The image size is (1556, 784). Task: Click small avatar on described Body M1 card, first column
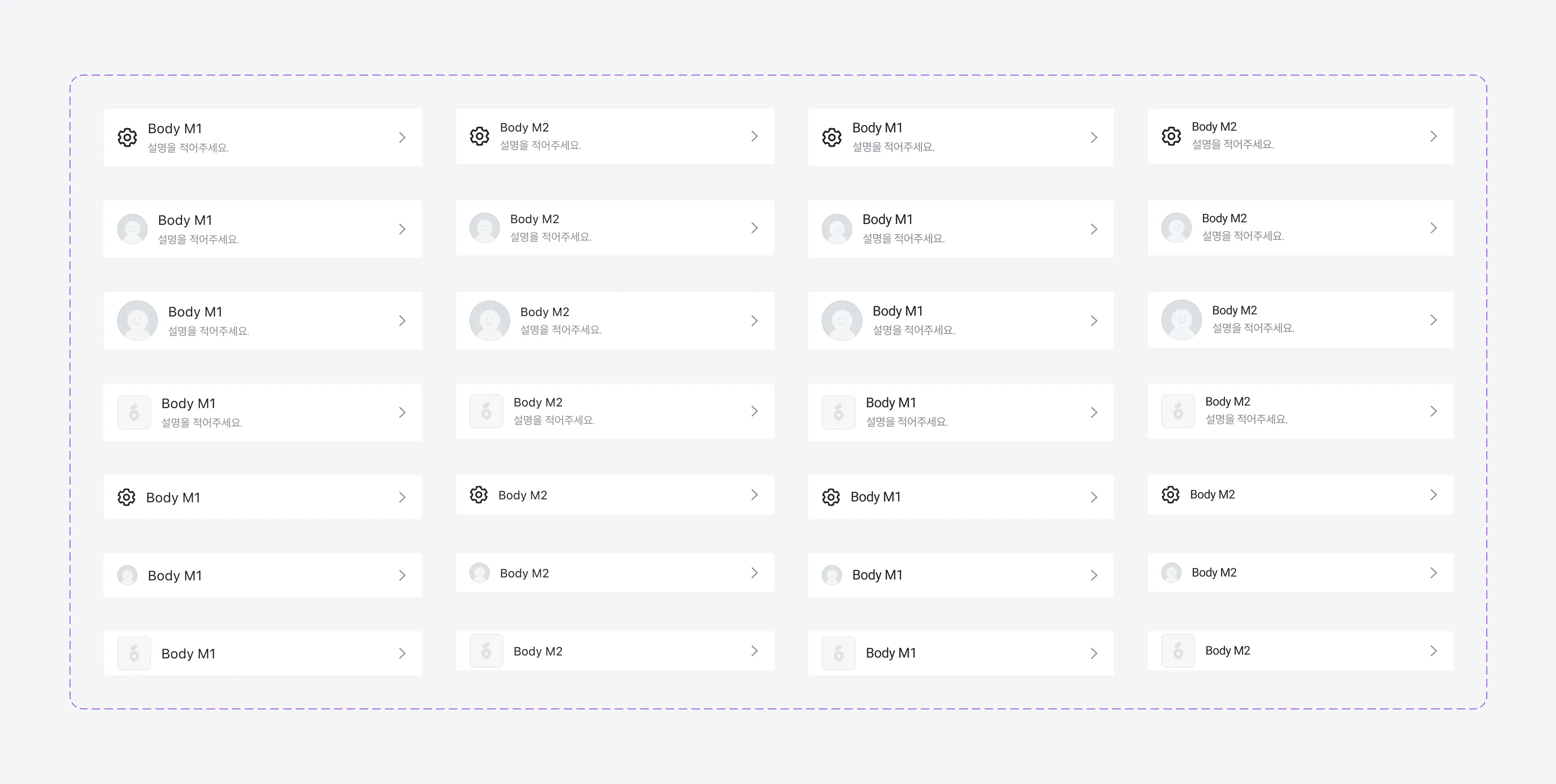pos(132,230)
